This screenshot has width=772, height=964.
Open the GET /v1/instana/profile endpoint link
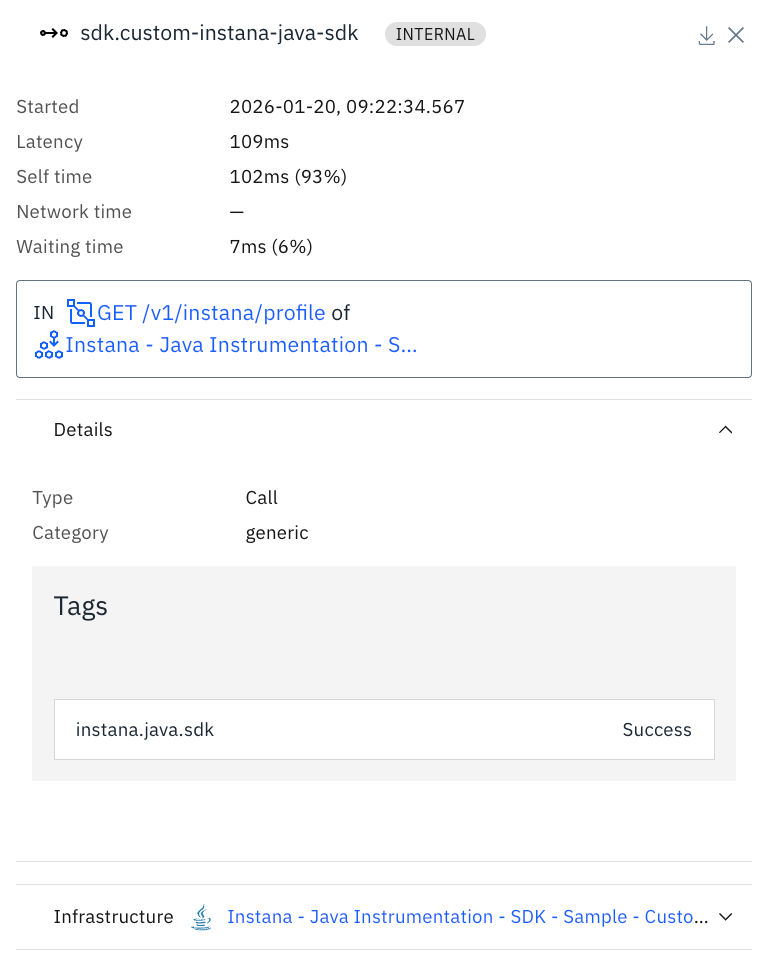click(x=211, y=313)
